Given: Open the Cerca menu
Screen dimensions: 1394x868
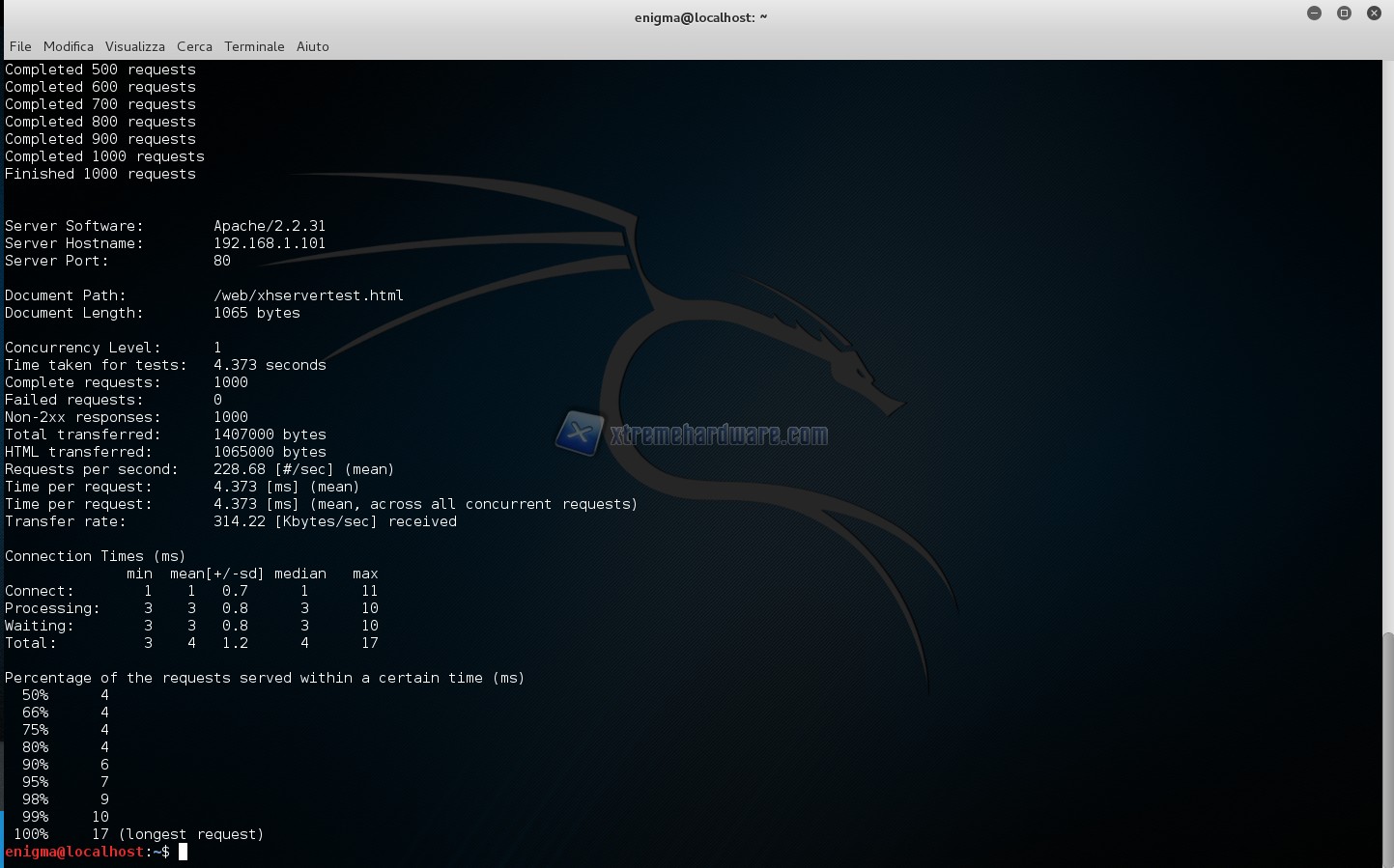Looking at the screenshot, I should coord(194,46).
